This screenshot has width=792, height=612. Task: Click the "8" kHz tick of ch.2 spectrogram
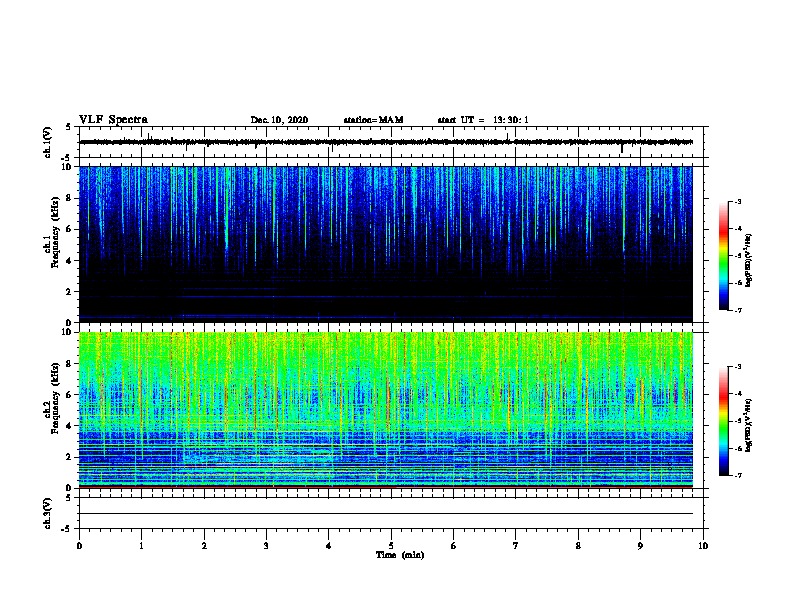(70, 364)
